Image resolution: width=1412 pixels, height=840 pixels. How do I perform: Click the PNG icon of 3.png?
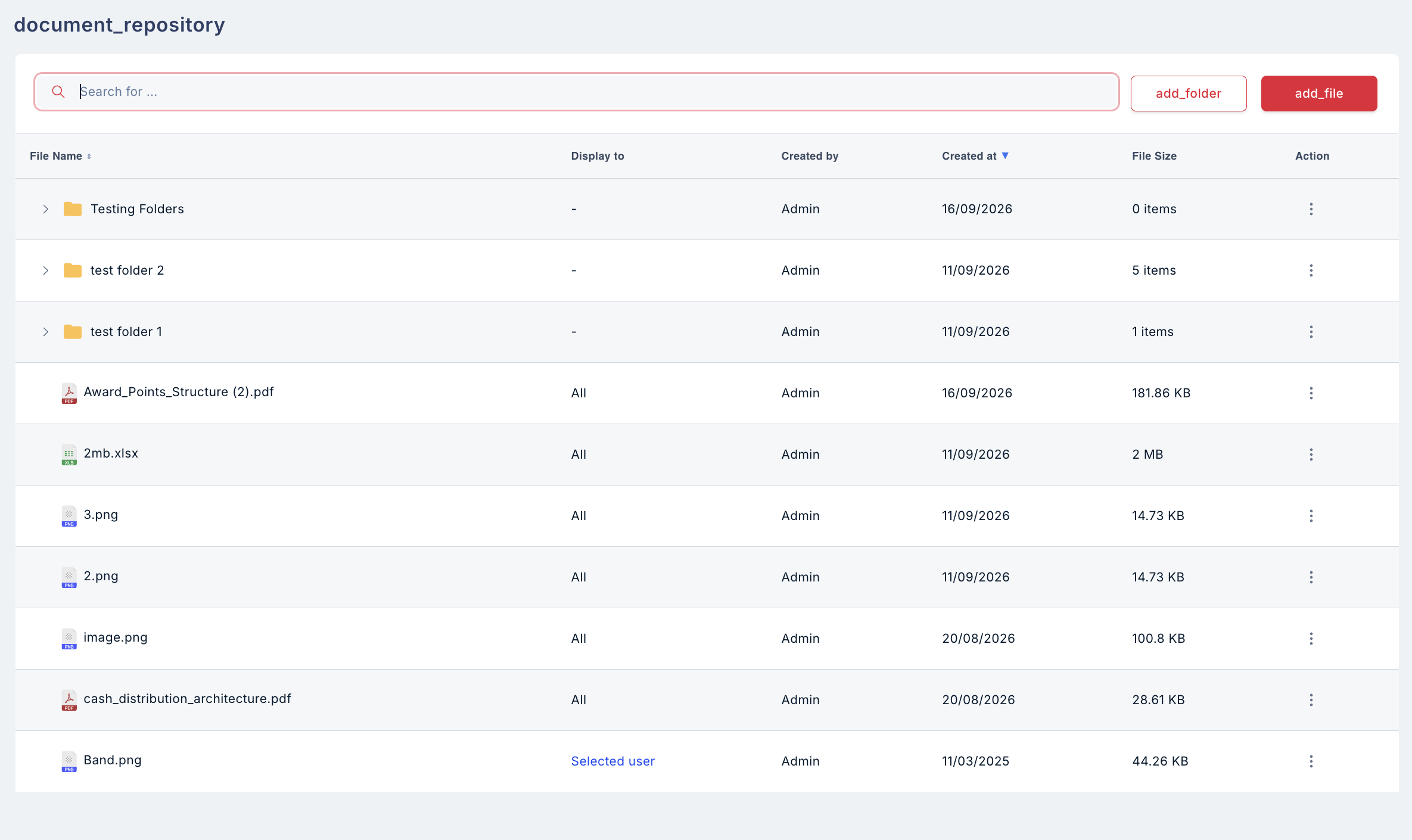[x=69, y=516]
